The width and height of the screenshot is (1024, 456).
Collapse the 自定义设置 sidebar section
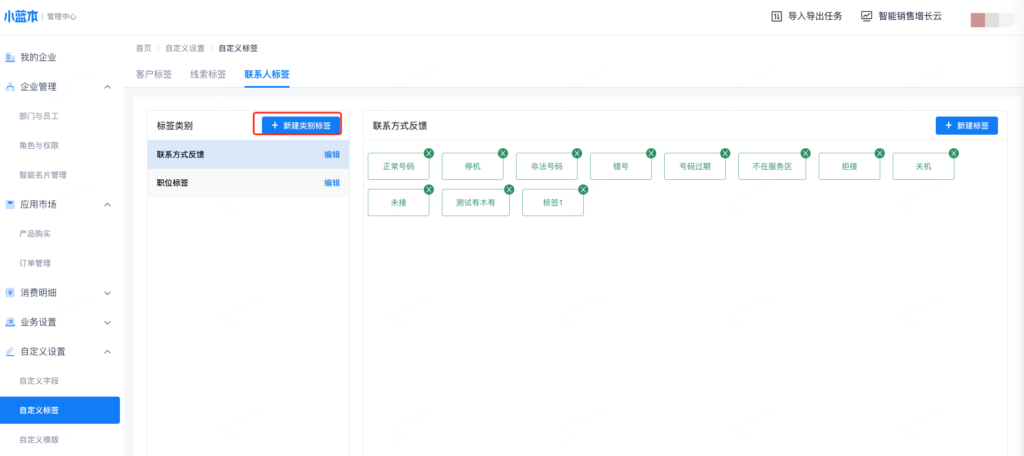click(107, 352)
